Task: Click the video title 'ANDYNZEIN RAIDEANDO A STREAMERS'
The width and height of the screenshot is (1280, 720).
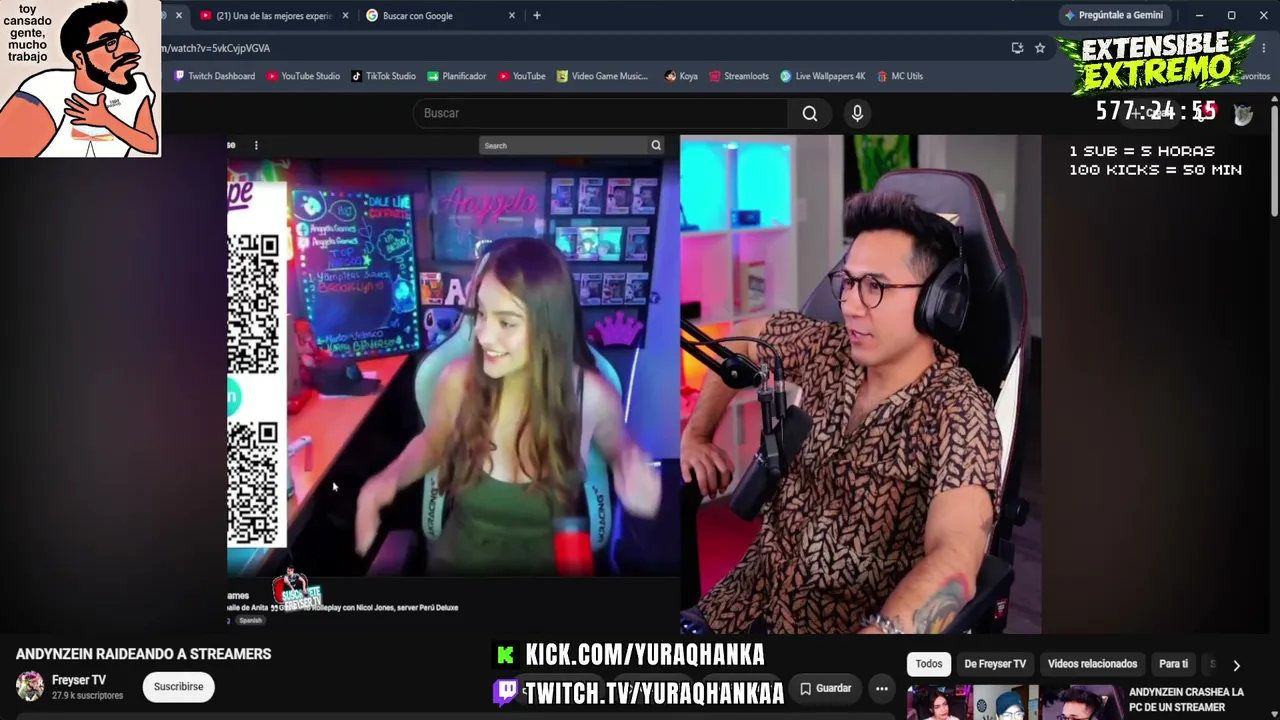Action: (144, 654)
